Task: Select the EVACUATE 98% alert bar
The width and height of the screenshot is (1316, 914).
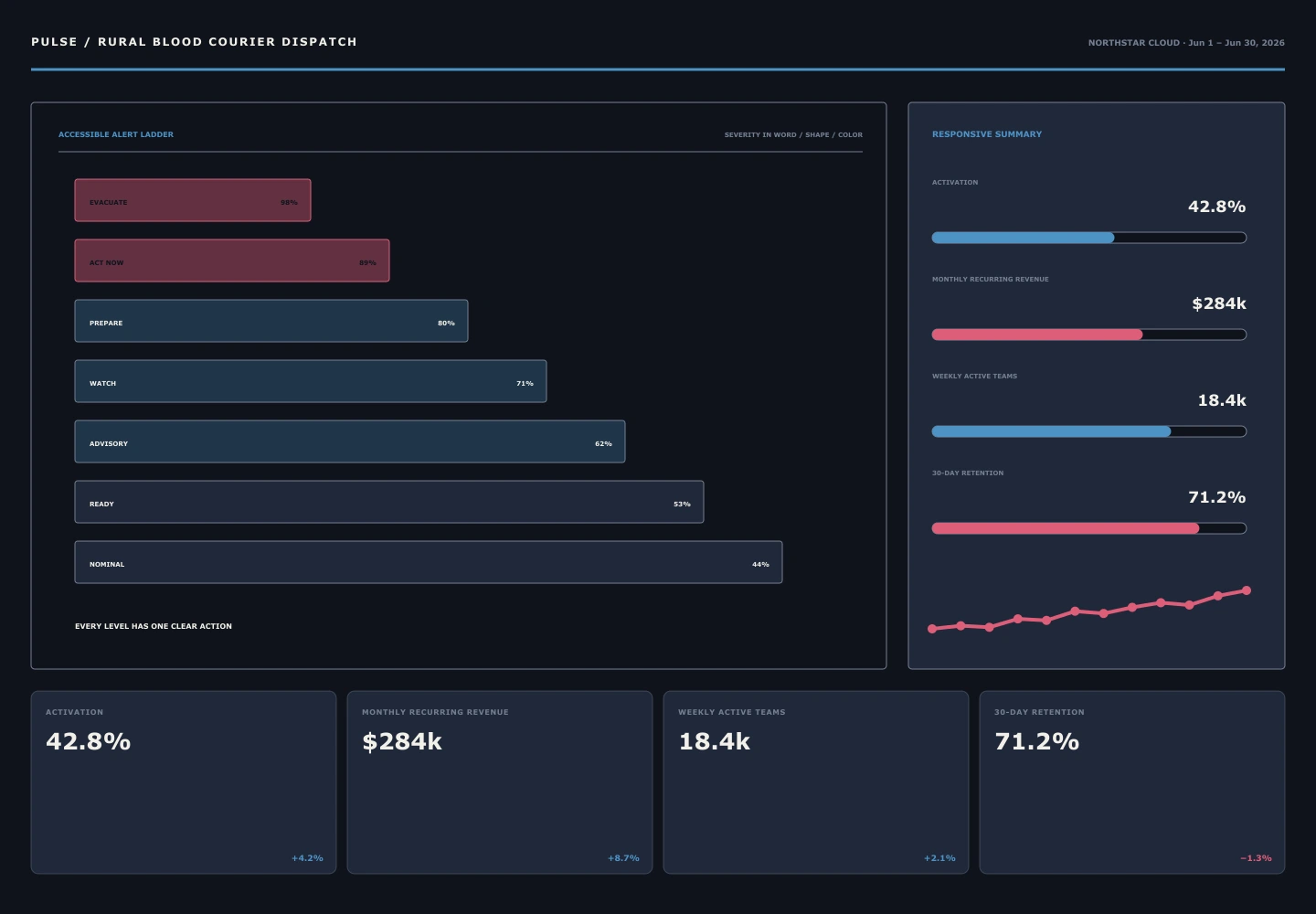Action: click(x=193, y=200)
